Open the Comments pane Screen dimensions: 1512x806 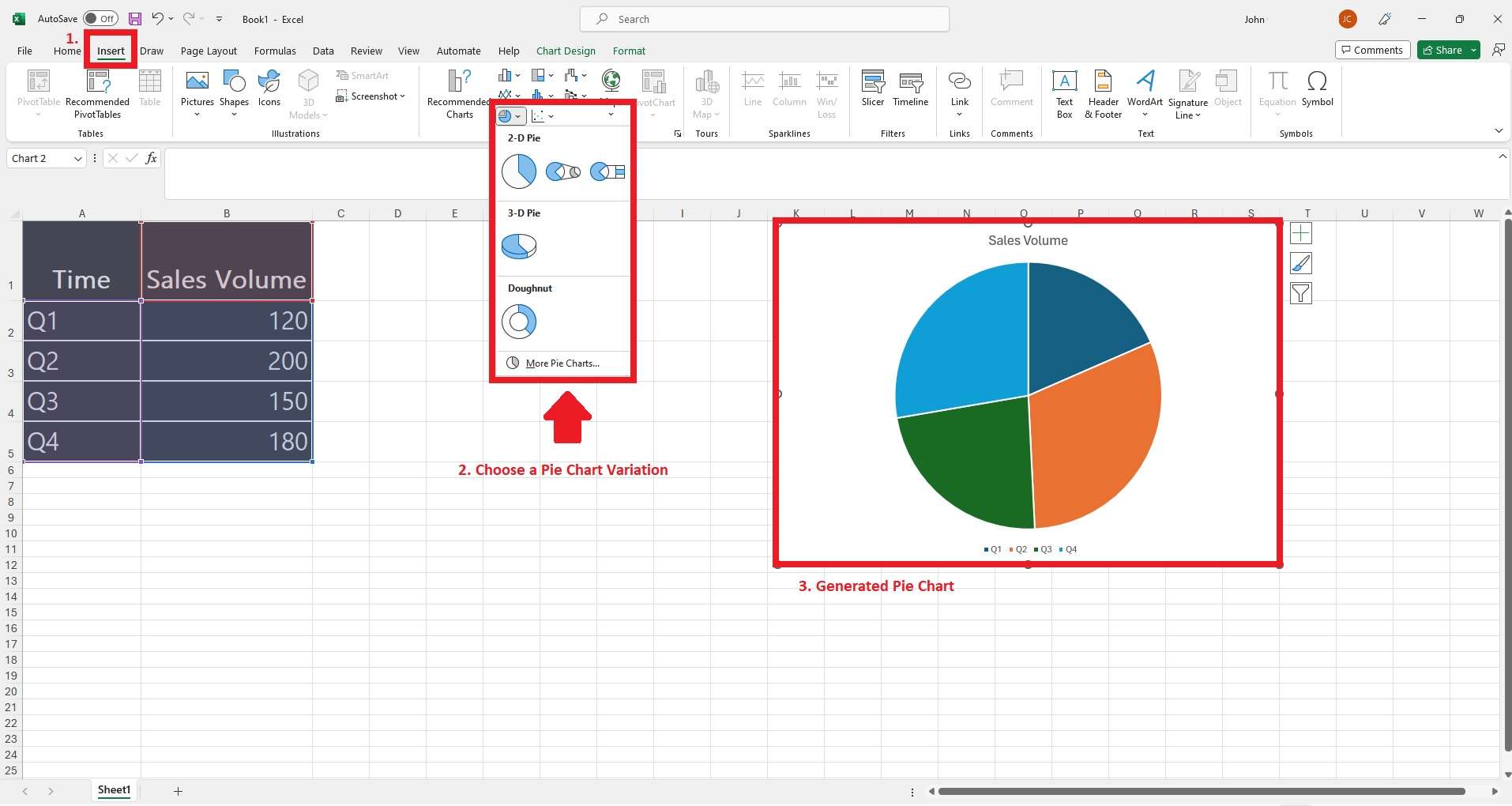(1372, 49)
